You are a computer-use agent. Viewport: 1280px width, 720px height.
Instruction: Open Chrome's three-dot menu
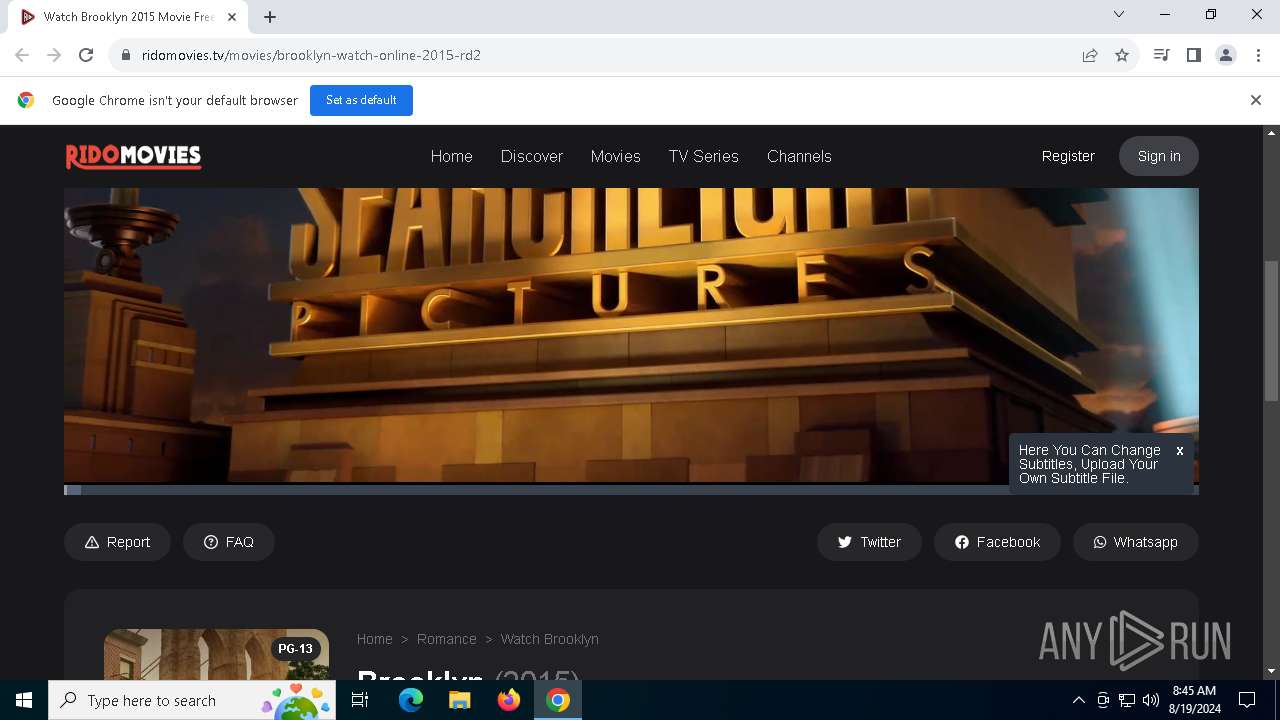tap(1258, 55)
